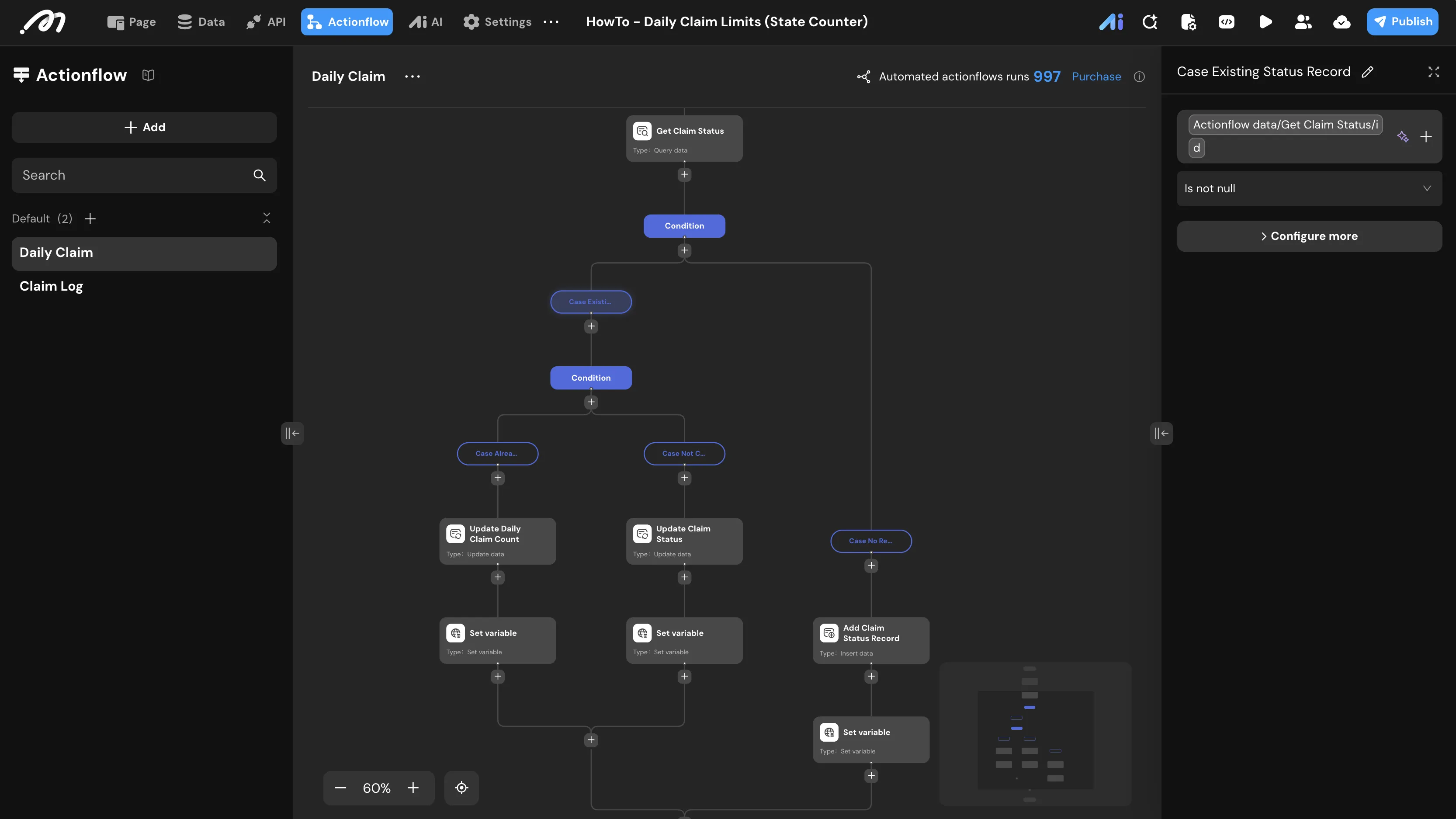The width and height of the screenshot is (1456, 819).
Task: Recenter the canvas with target icon
Action: (461, 788)
